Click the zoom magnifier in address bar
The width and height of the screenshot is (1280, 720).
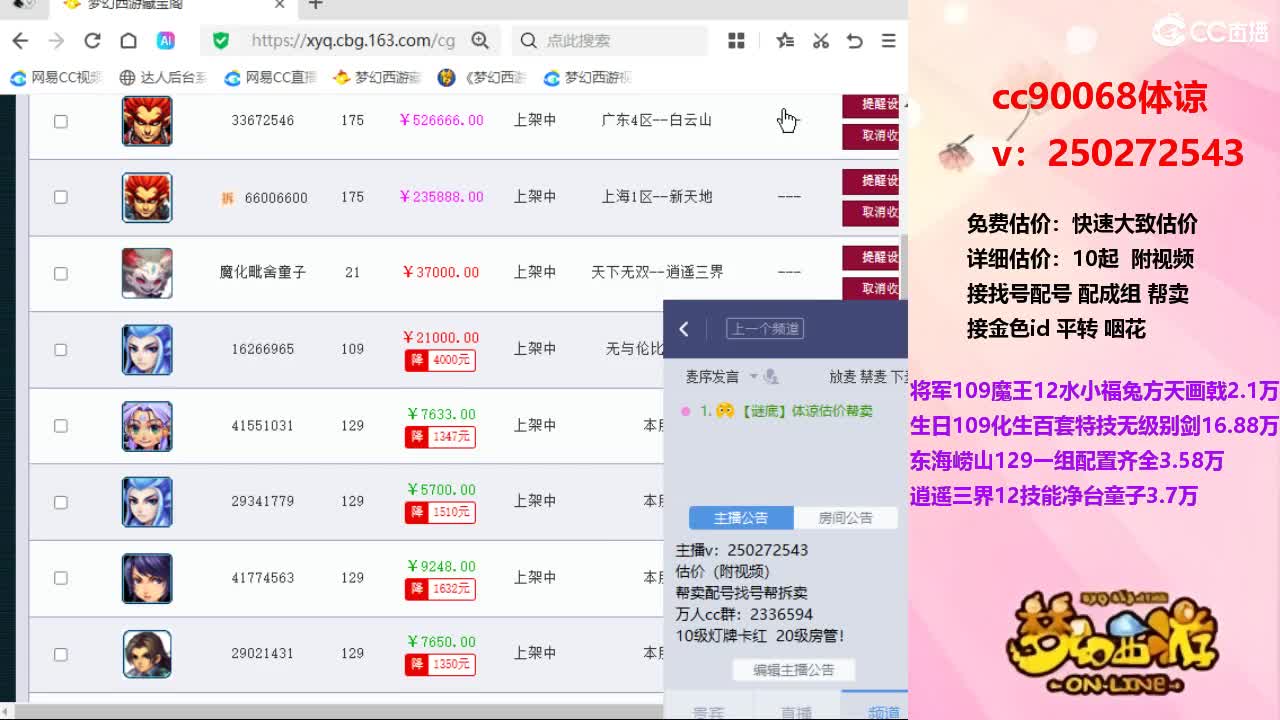[480, 41]
